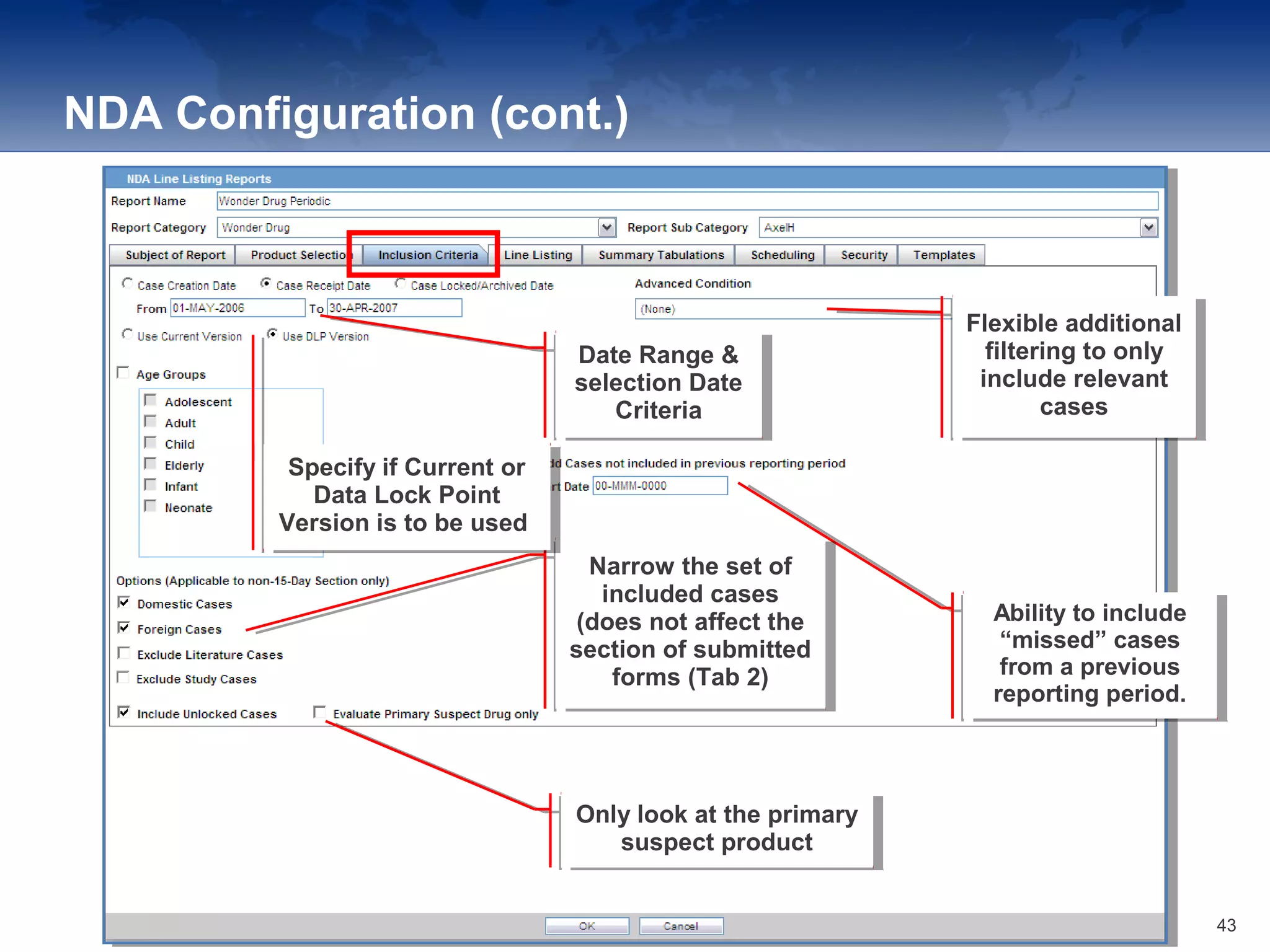Open the Templates tab
The width and height of the screenshot is (1270, 952).
click(x=943, y=255)
